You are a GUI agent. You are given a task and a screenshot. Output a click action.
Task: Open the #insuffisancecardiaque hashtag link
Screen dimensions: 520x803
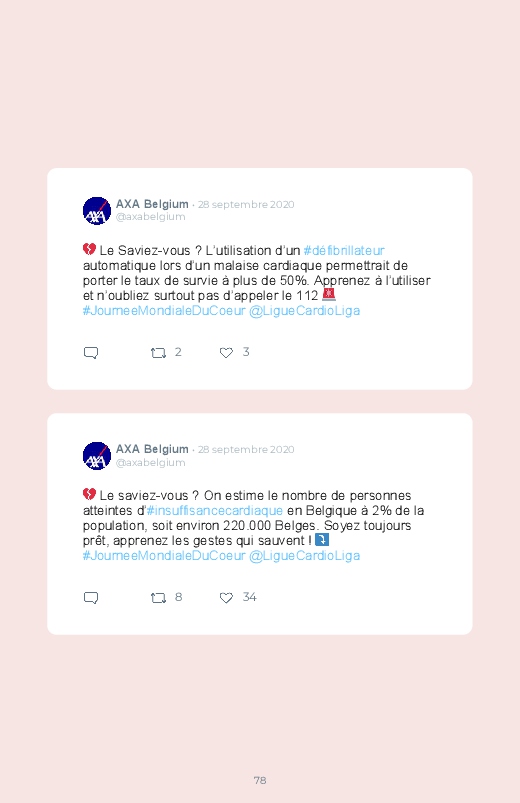[215, 511]
